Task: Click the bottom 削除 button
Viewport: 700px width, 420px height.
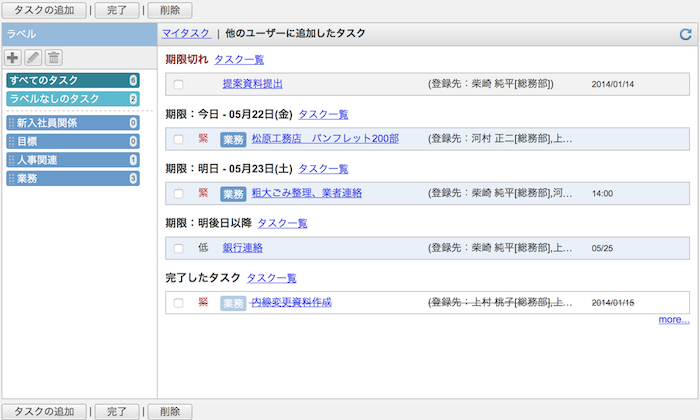Action: (170, 411)
